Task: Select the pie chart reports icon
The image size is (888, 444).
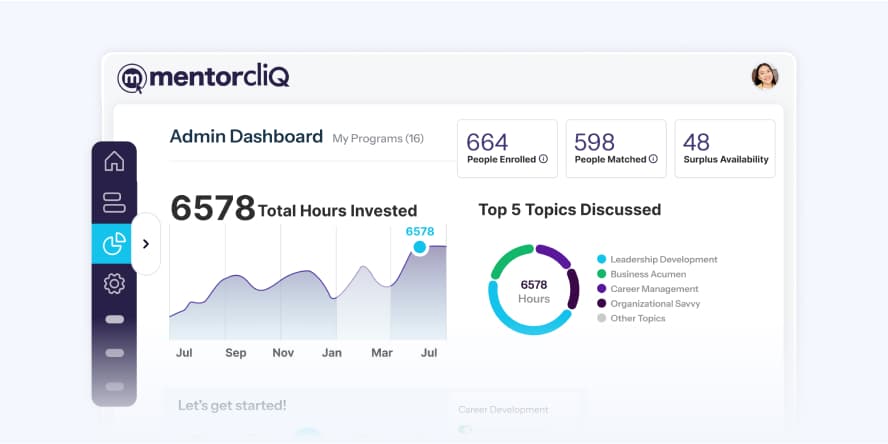Action: tap(114, 243)
